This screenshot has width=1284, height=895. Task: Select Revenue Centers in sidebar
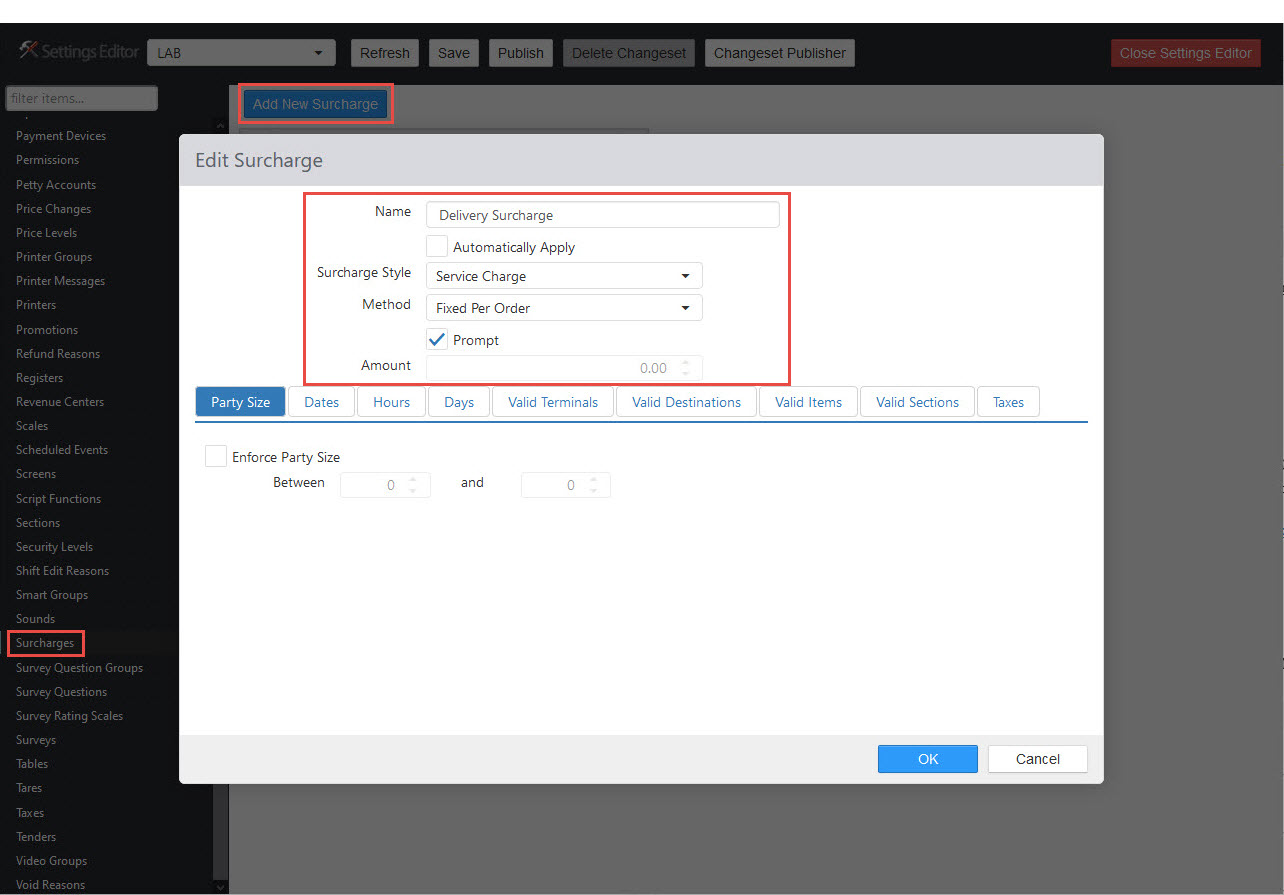coord(60,402)
